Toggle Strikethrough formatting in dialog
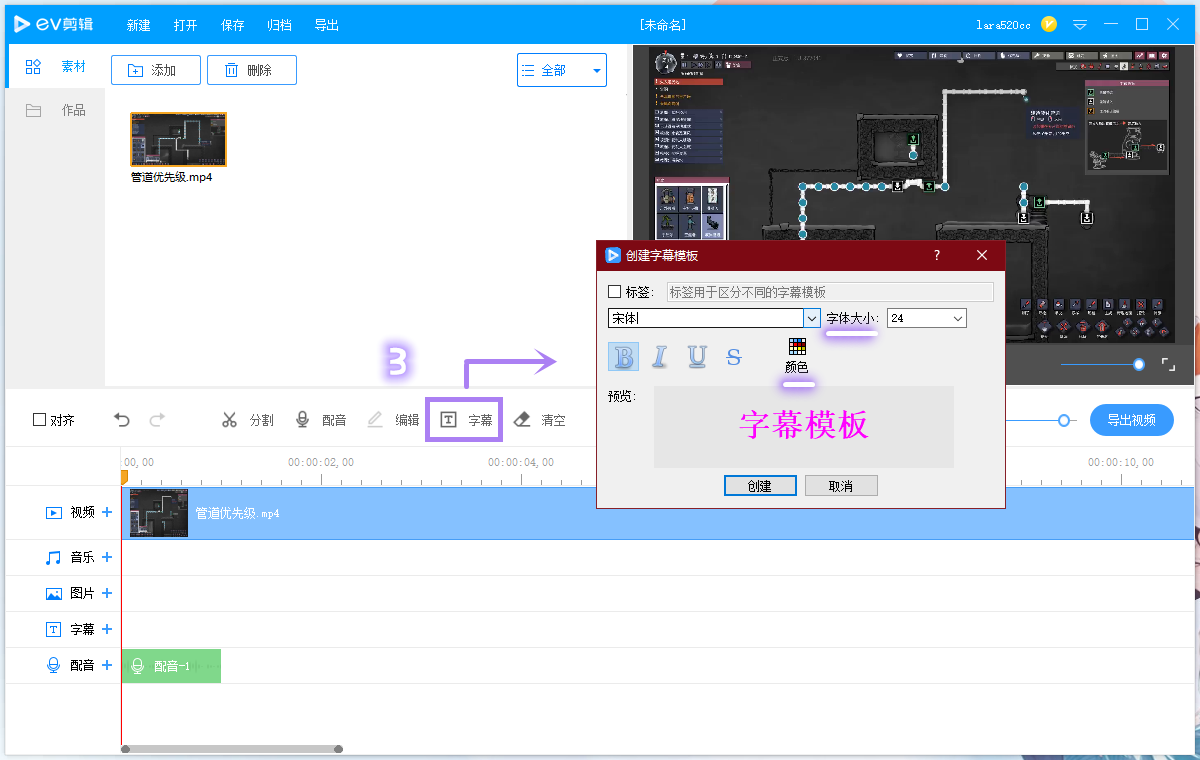Screen dimensions: 1200x760 point(734,356)
